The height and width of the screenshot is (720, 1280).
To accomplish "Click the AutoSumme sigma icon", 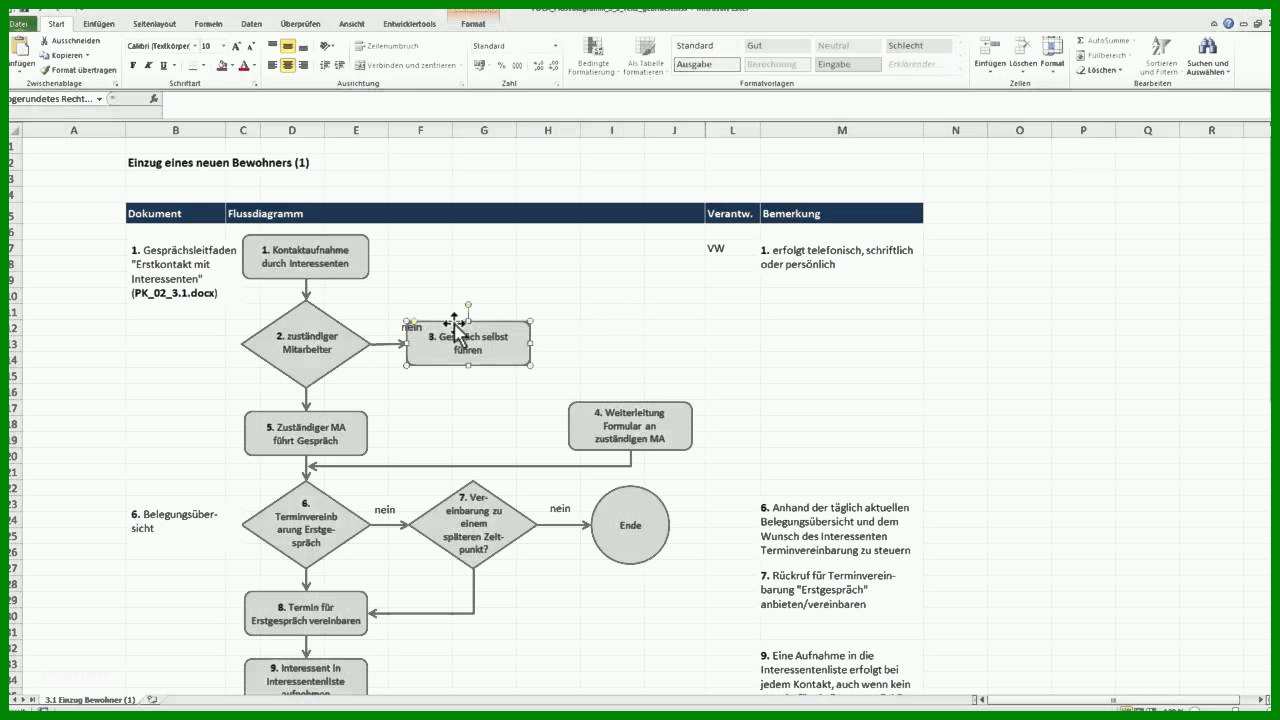I will tap(1081, 41).
